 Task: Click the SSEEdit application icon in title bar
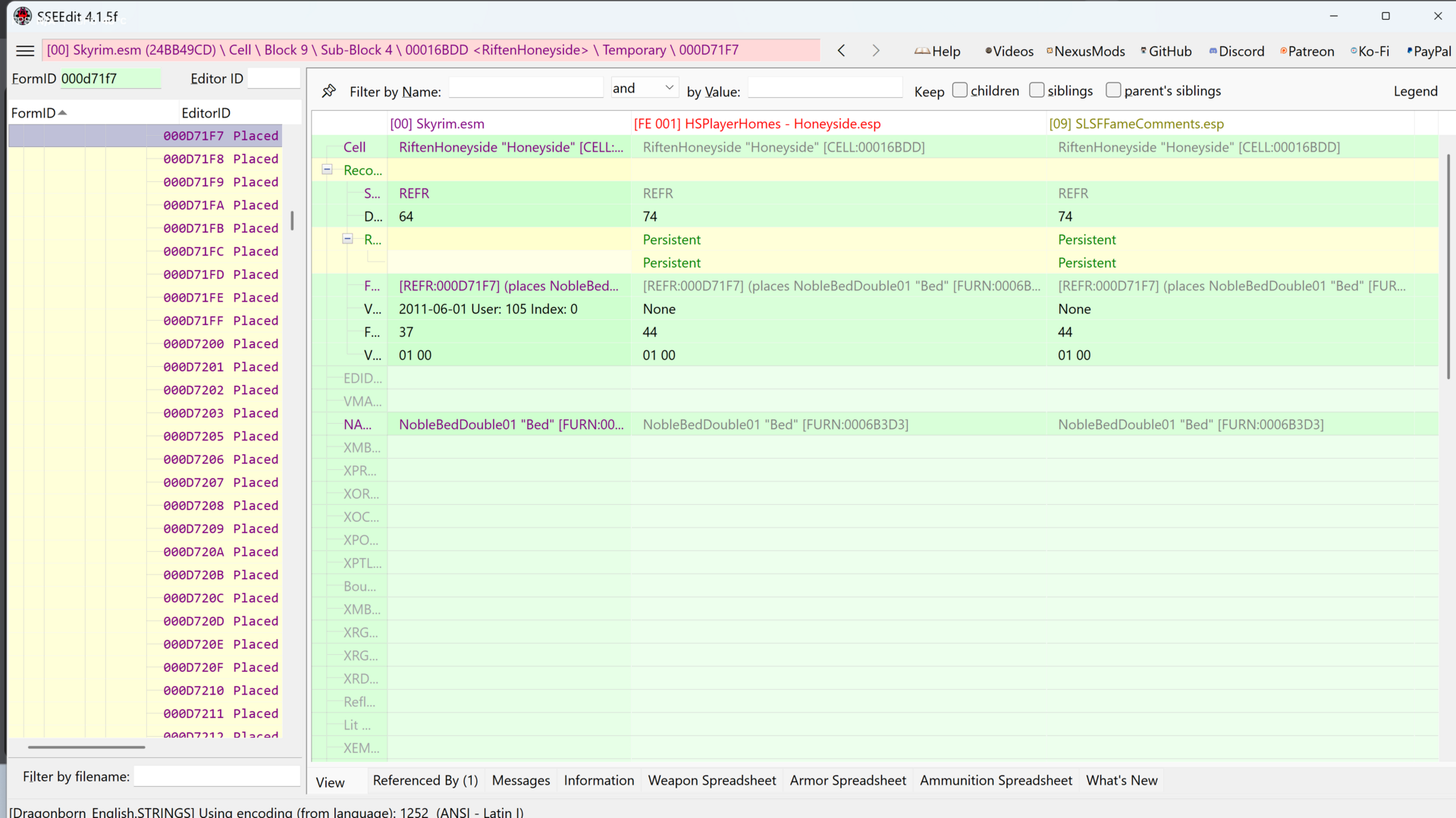click(23, 16)
